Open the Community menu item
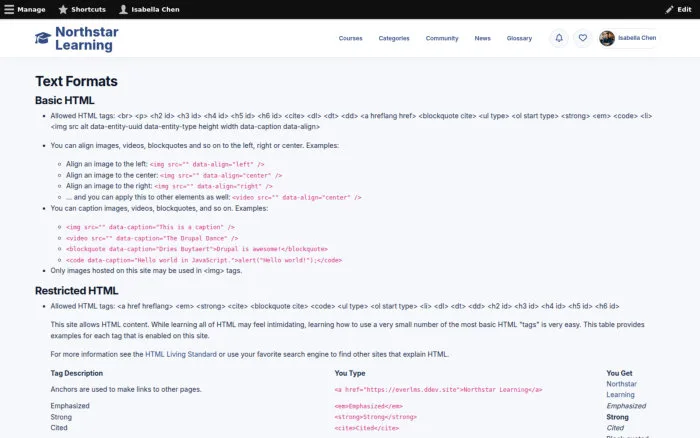 442,38
